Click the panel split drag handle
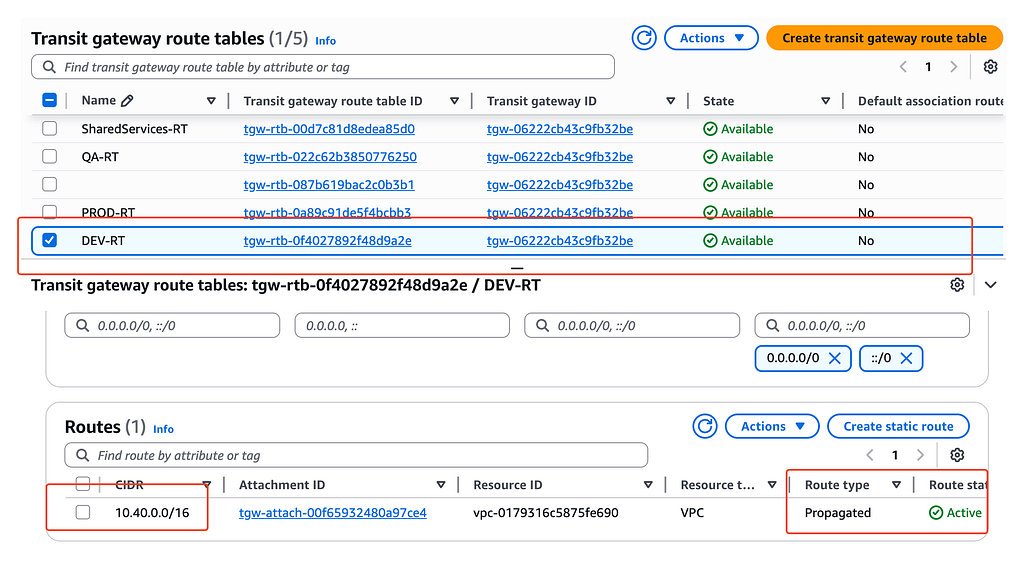Image resolution: width=1024 pixels, height=563 pixels. [x=517, y=268]
